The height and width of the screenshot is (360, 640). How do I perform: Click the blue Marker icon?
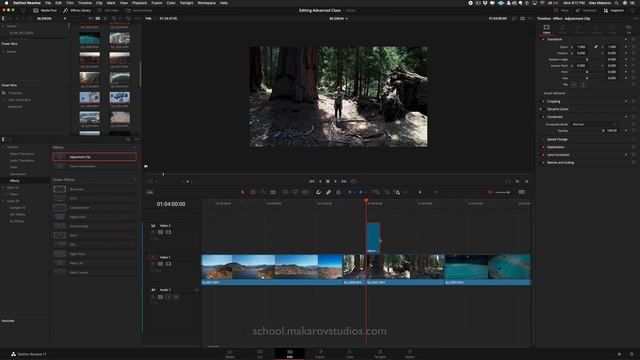[x=360, y=192]
